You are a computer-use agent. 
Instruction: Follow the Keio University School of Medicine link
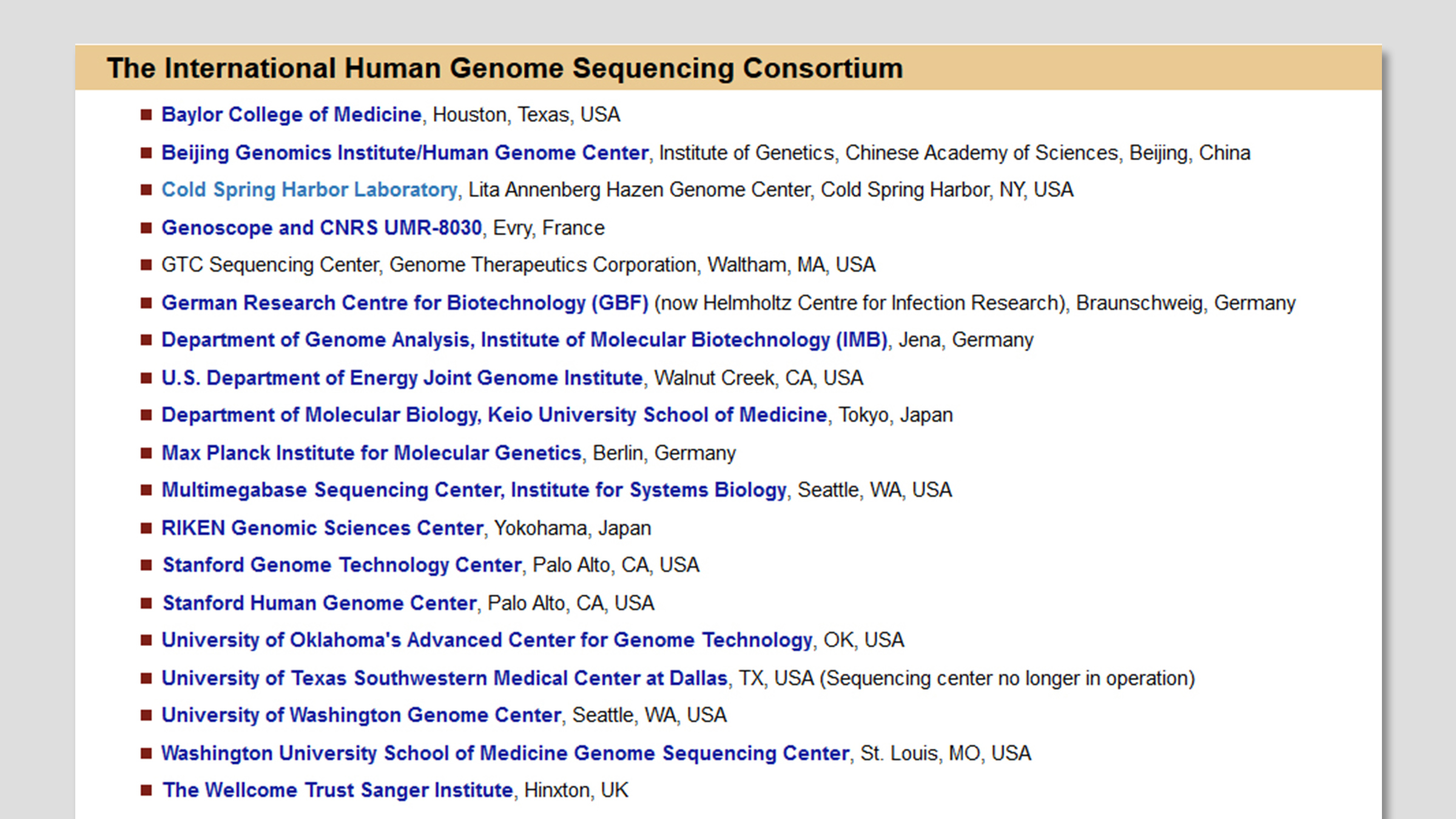coord(494,415)
